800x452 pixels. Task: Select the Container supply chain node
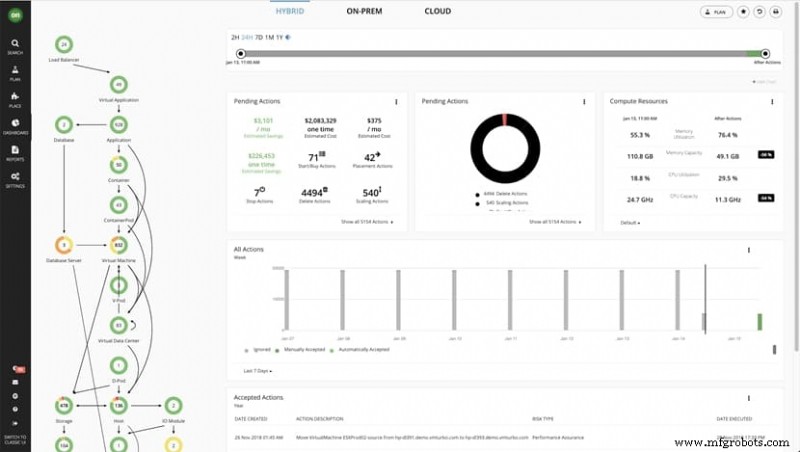point(118,165)
